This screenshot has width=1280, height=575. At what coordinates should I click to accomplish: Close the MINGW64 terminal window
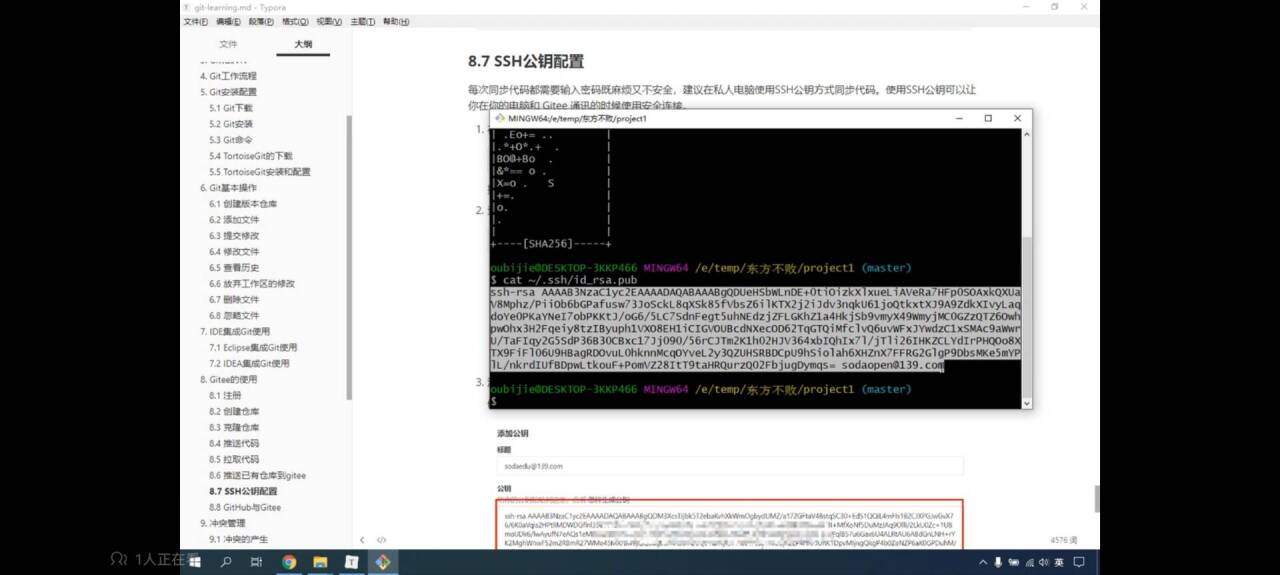point(1017,118)
